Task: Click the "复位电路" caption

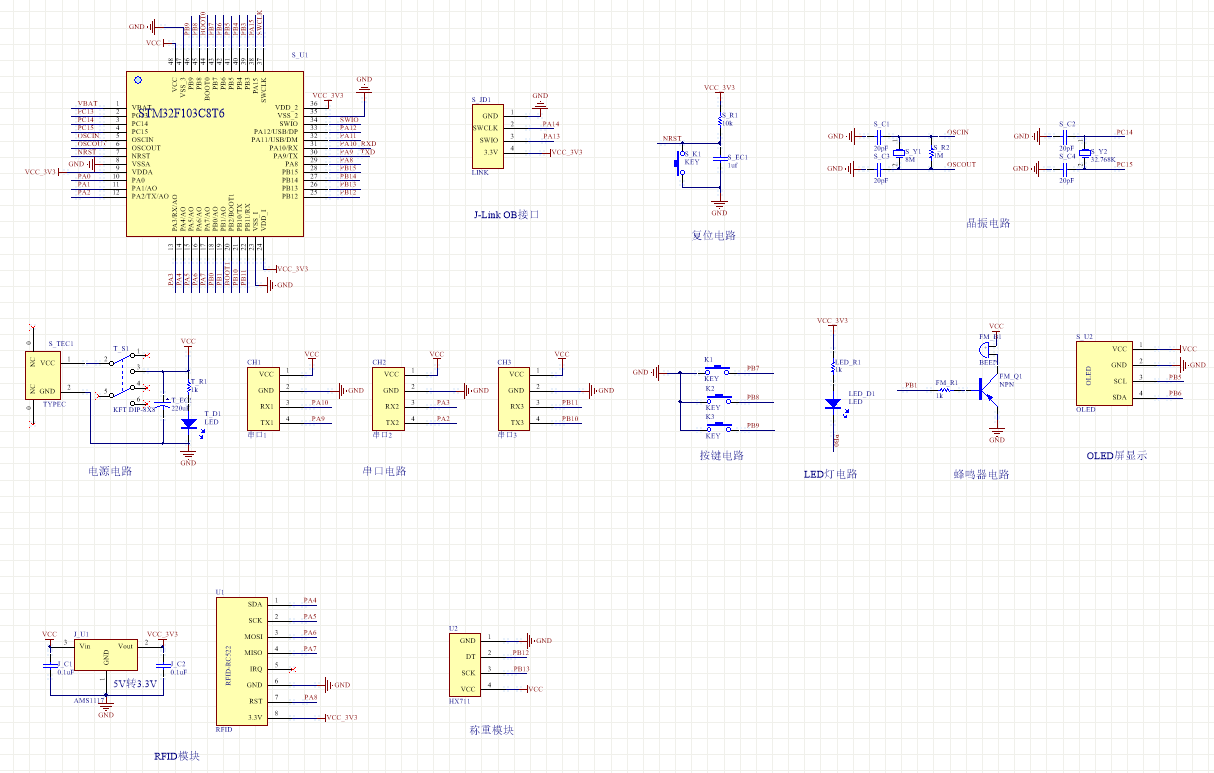Action: [714, 236]
